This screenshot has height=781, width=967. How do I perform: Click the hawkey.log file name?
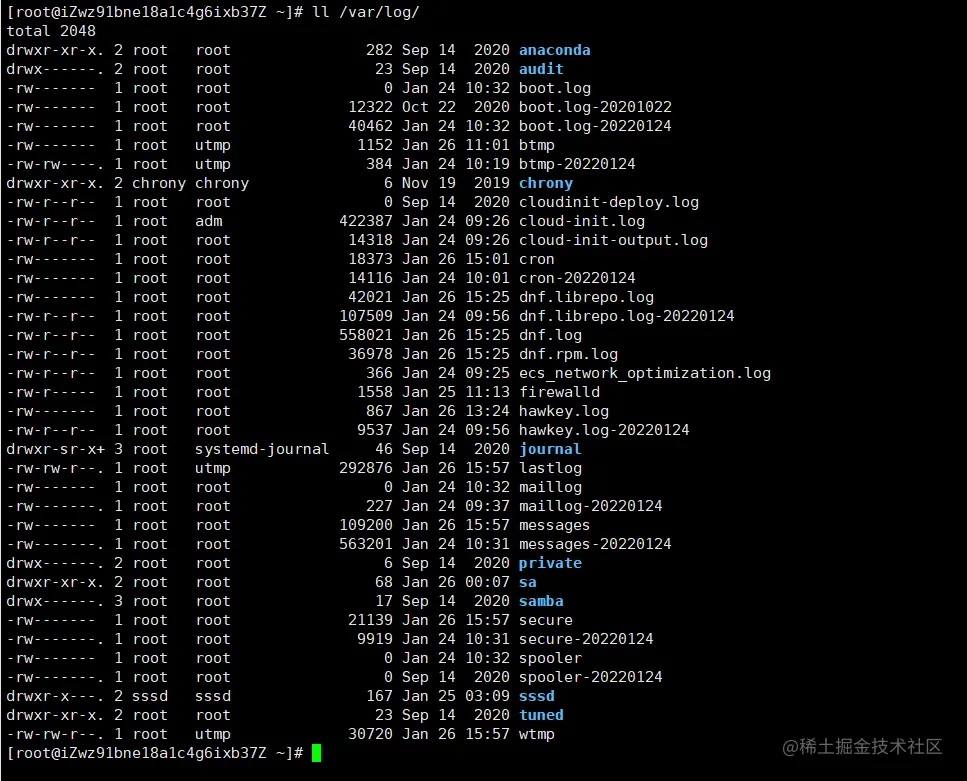564,411
